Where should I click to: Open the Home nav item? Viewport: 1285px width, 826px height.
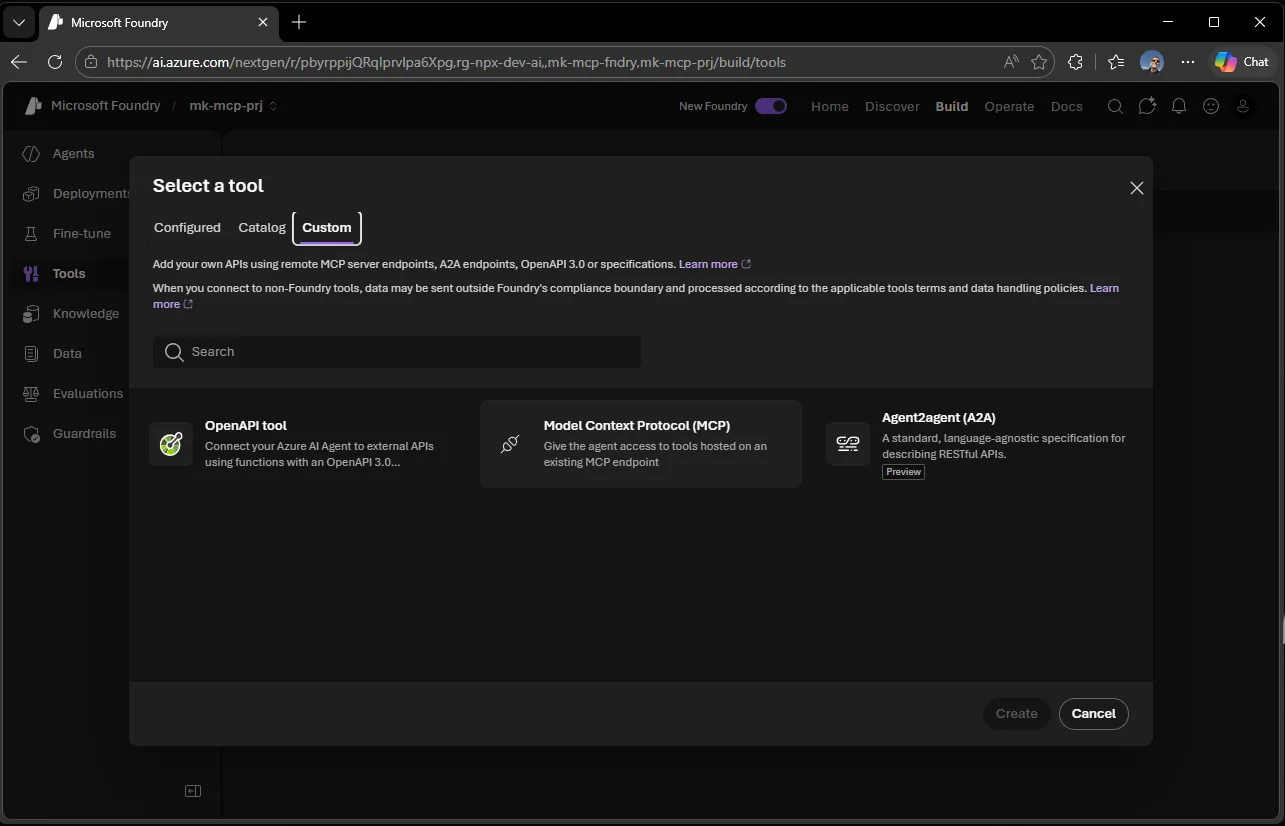pos(830,107)
